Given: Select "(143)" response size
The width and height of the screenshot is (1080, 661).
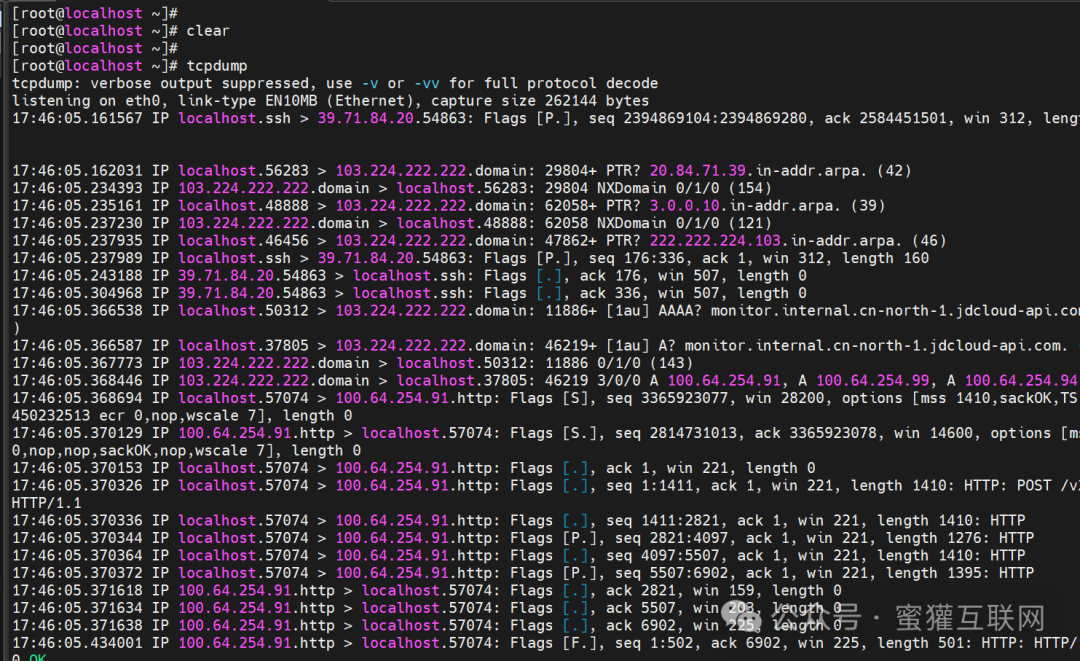Looking at the screenshot, I should click(x=671, y=363).
